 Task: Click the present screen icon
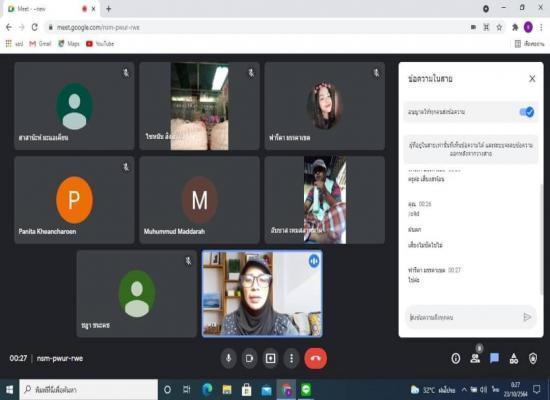270,358
